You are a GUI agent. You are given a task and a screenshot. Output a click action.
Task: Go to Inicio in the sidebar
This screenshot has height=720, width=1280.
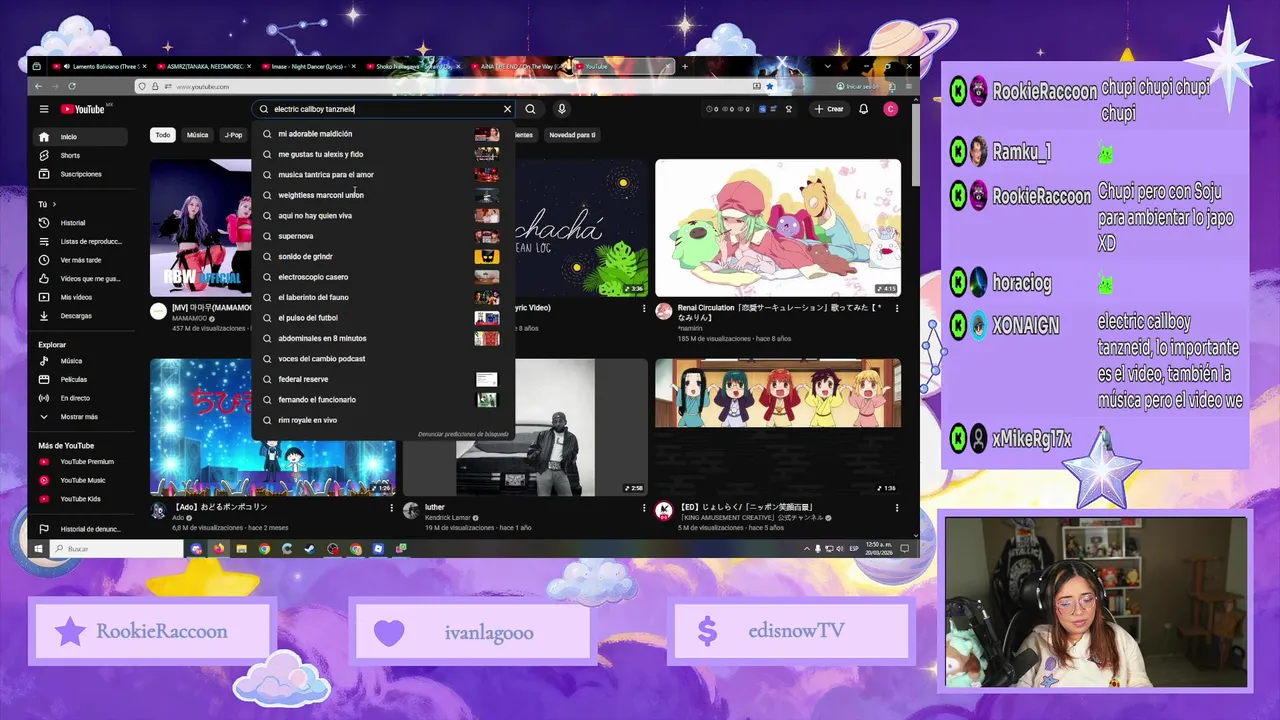coord(80,137)
